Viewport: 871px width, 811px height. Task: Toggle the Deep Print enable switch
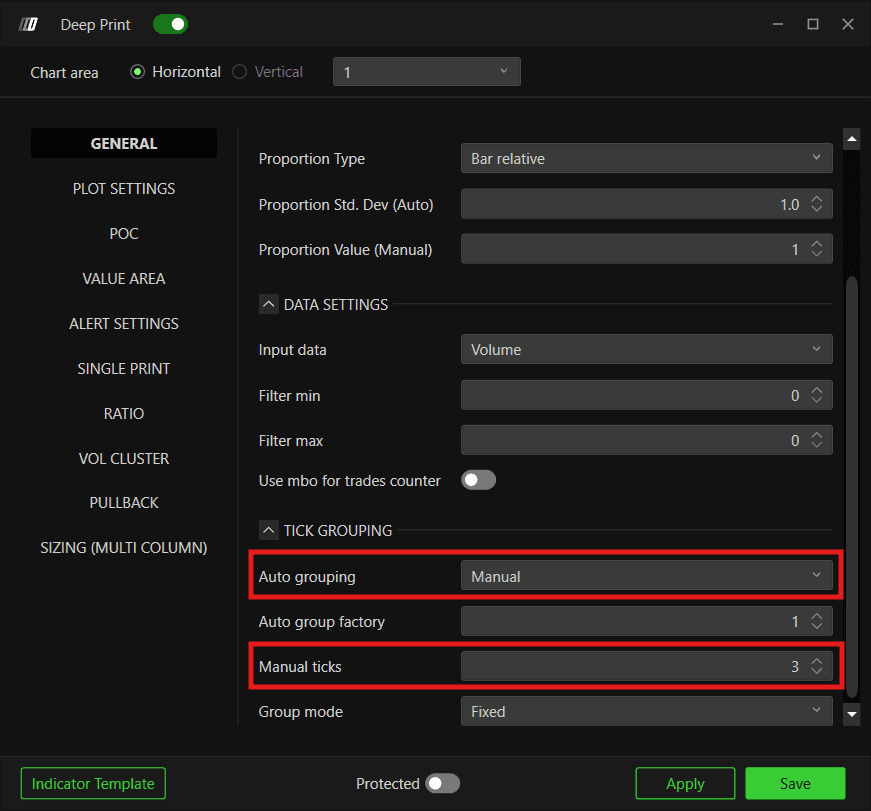click(171, 24)
